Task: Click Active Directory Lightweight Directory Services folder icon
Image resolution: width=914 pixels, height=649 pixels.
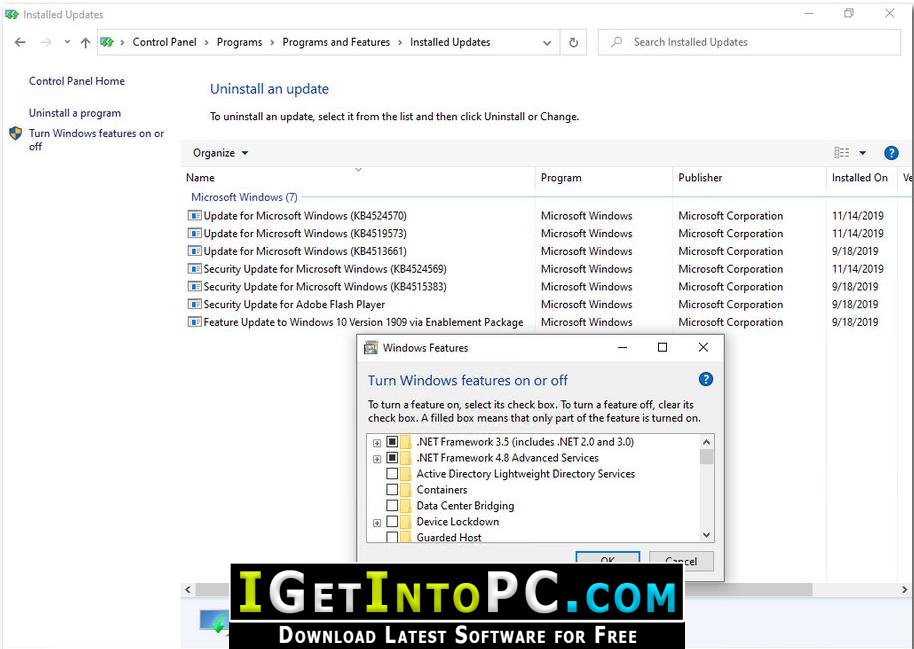Action: (406, 474)
